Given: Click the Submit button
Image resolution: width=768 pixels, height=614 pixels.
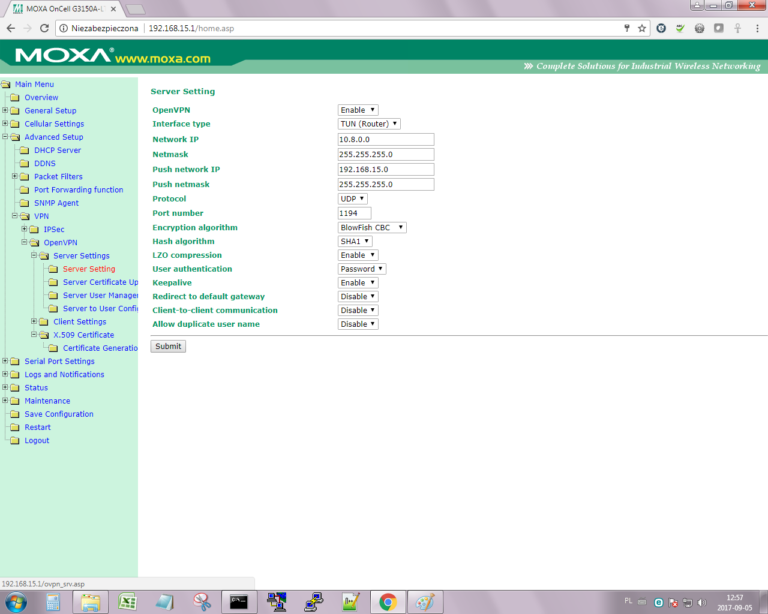Looking at the screenshot, I should click(x=168, y=346).
